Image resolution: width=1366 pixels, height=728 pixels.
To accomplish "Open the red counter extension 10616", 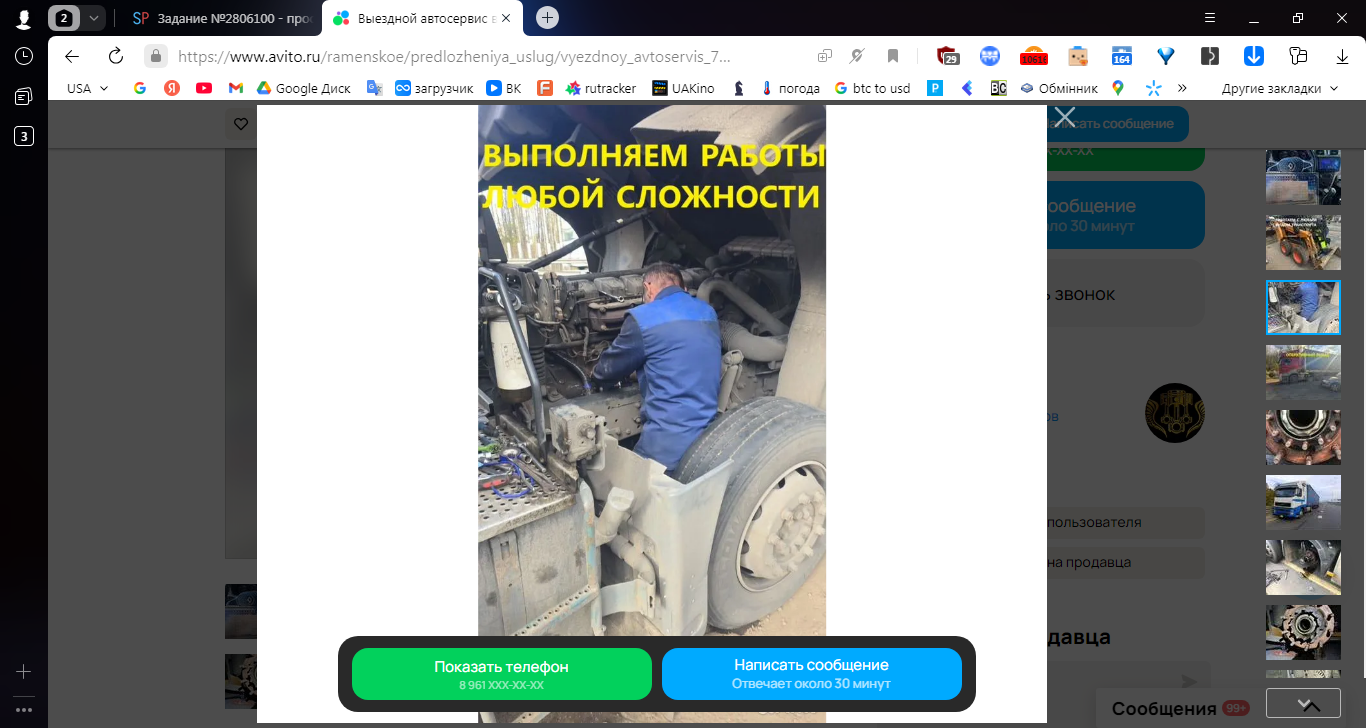I will (x=1034, y=56).
